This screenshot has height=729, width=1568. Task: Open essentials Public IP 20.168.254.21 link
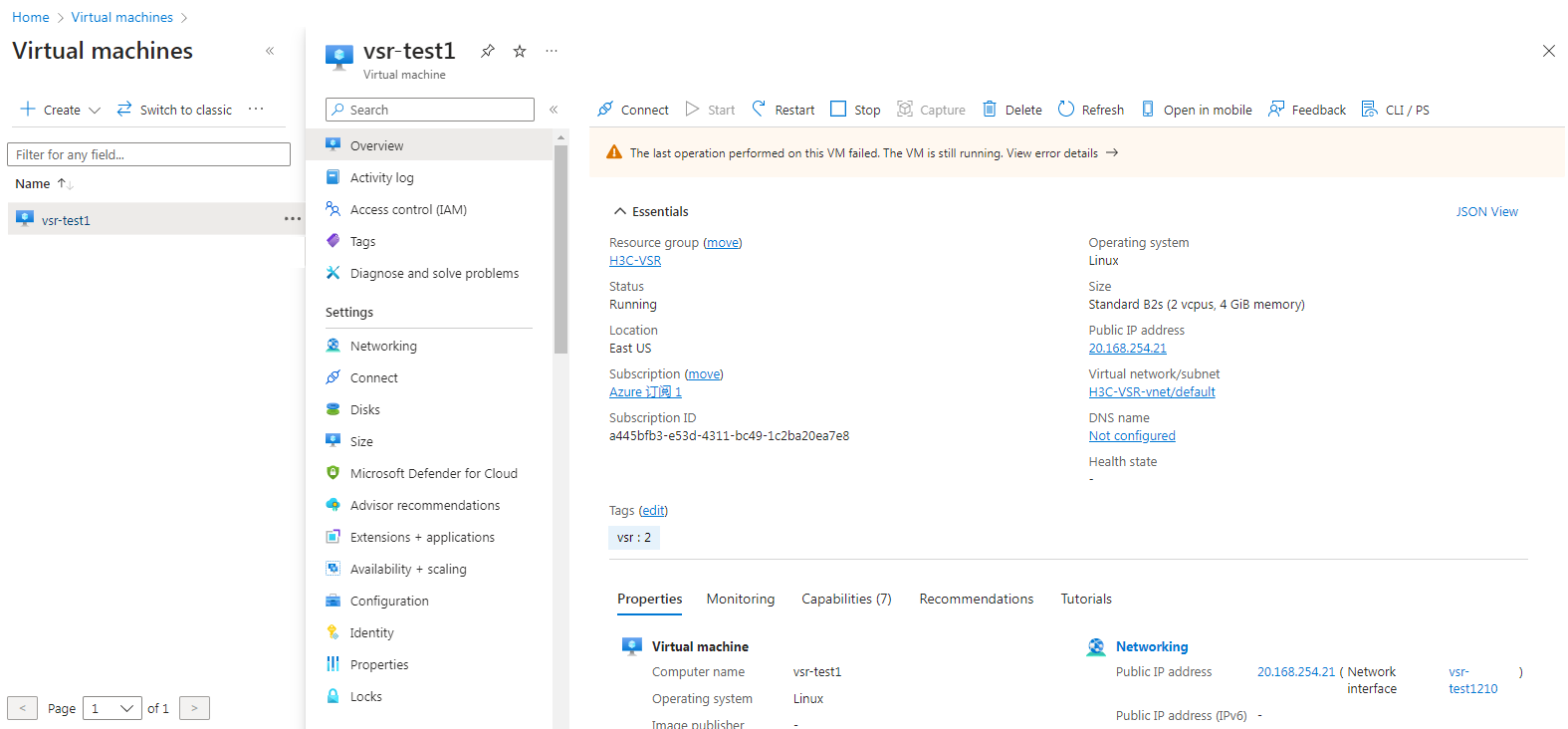tap(1128, 349)
